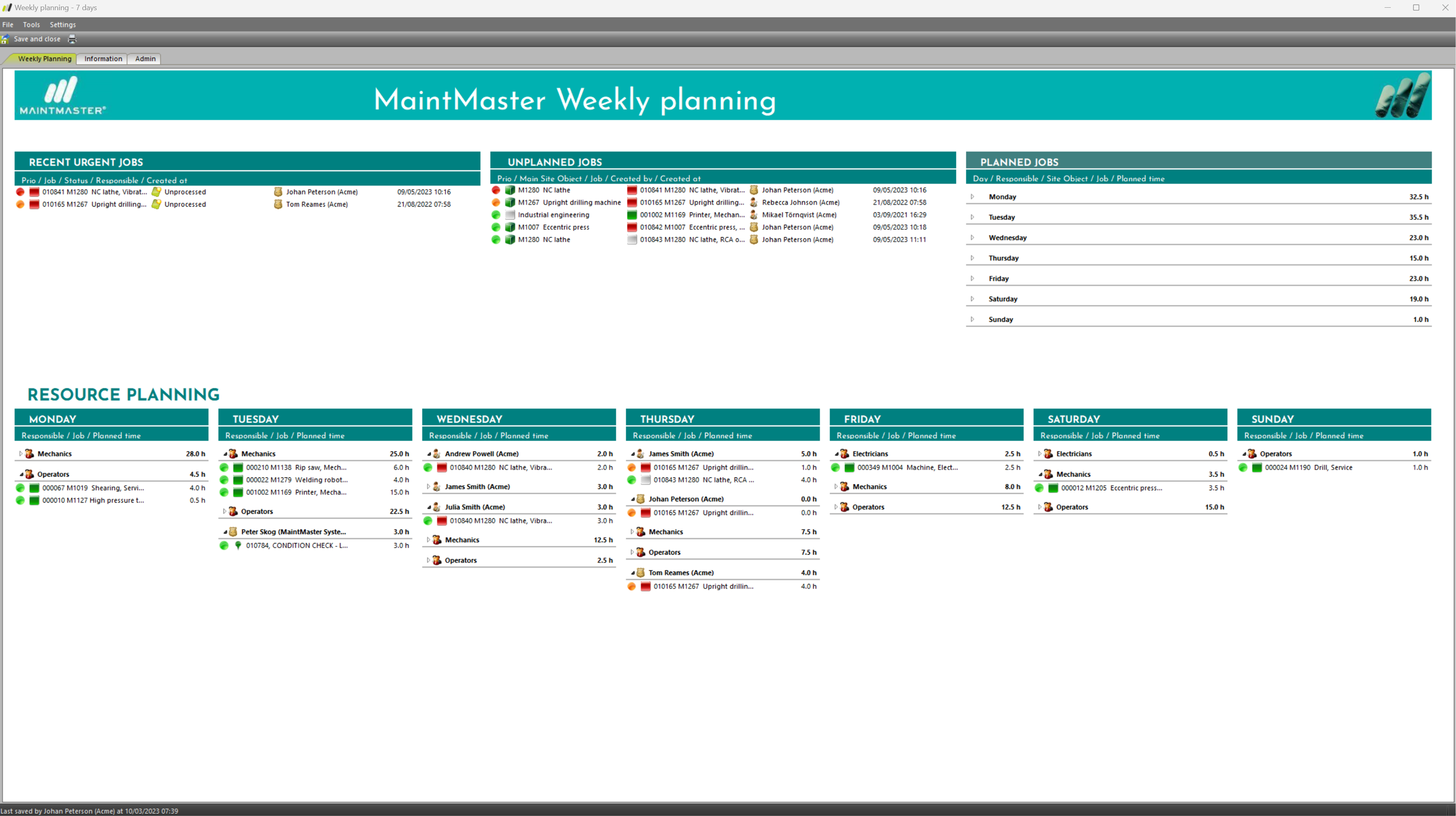Click the Save and close button label
Image resolution: width=1456 pixels, height=816 pixels.
[x=37, y=39]
